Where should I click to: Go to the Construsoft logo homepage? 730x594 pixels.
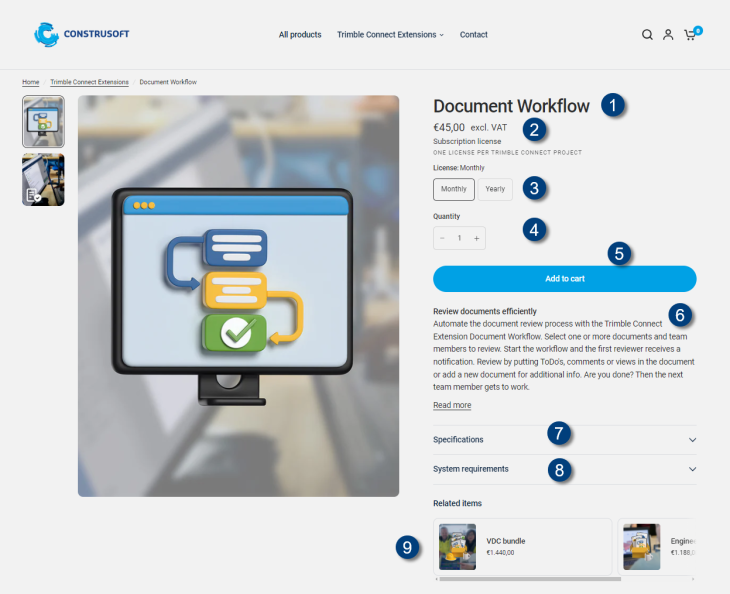81,34
